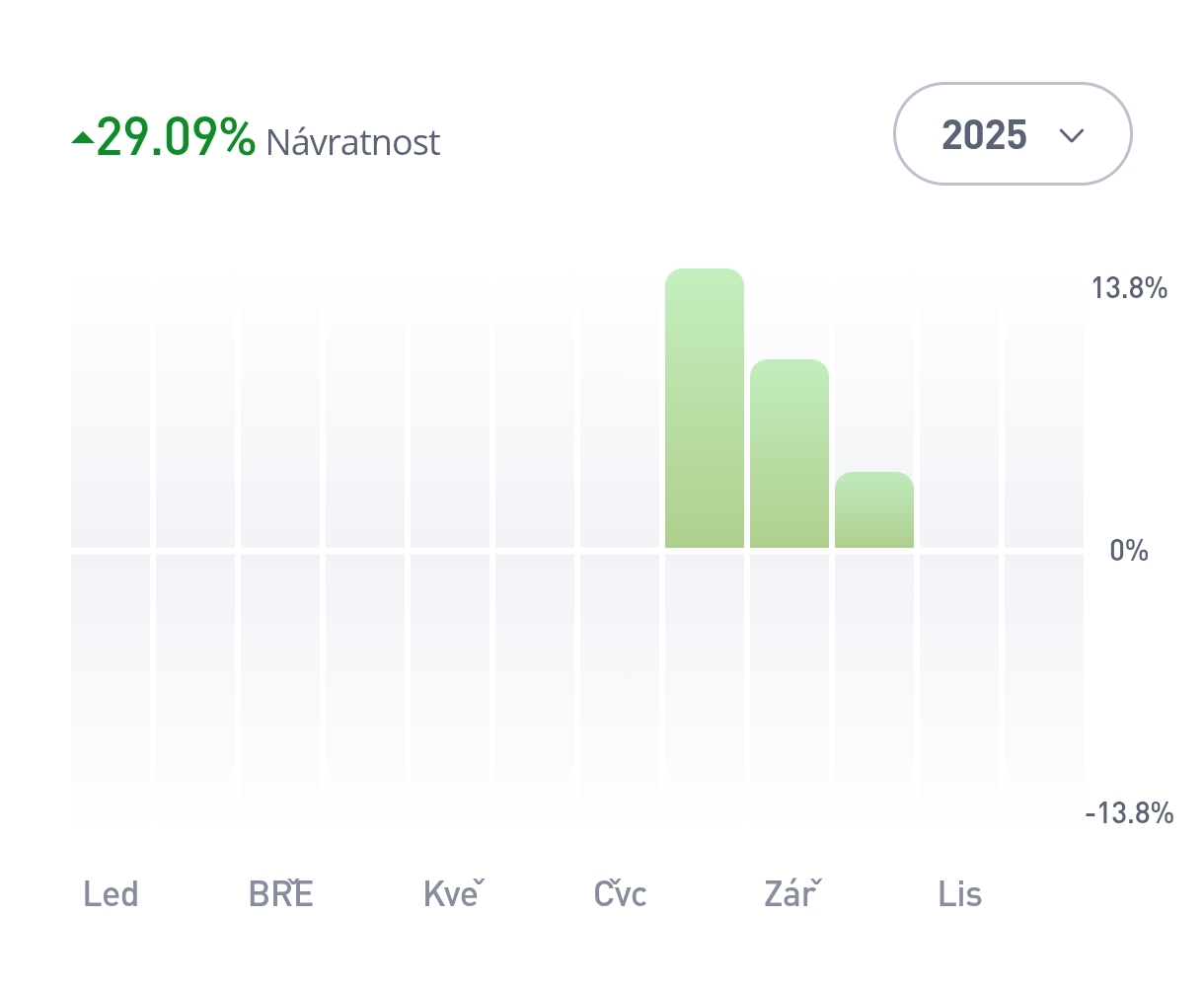Screen dimensions: 1204x993
Task: Click the Čvc month label
Action: (620, 894)
